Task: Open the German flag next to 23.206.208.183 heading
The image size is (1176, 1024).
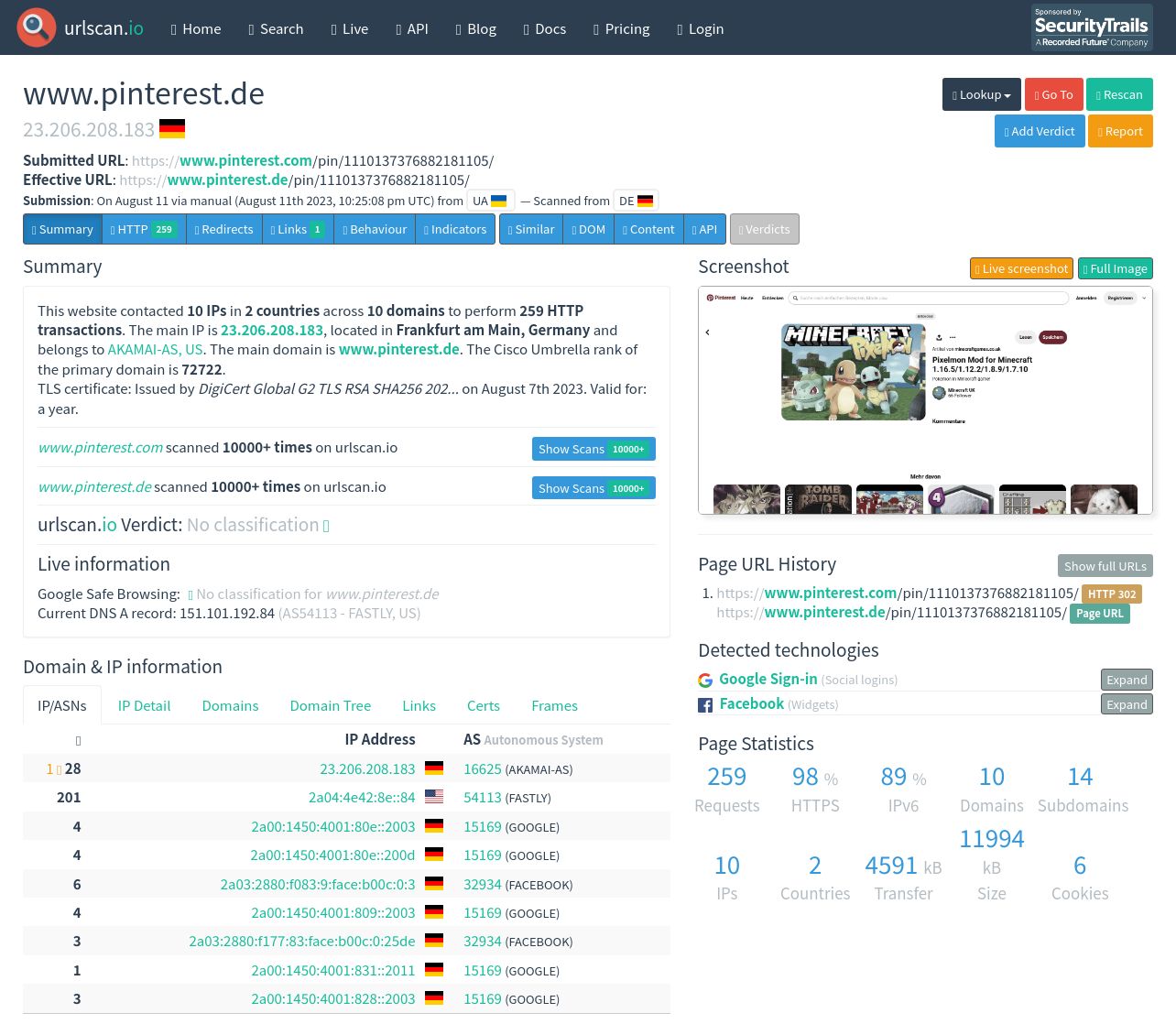Action: pos(172,129)
